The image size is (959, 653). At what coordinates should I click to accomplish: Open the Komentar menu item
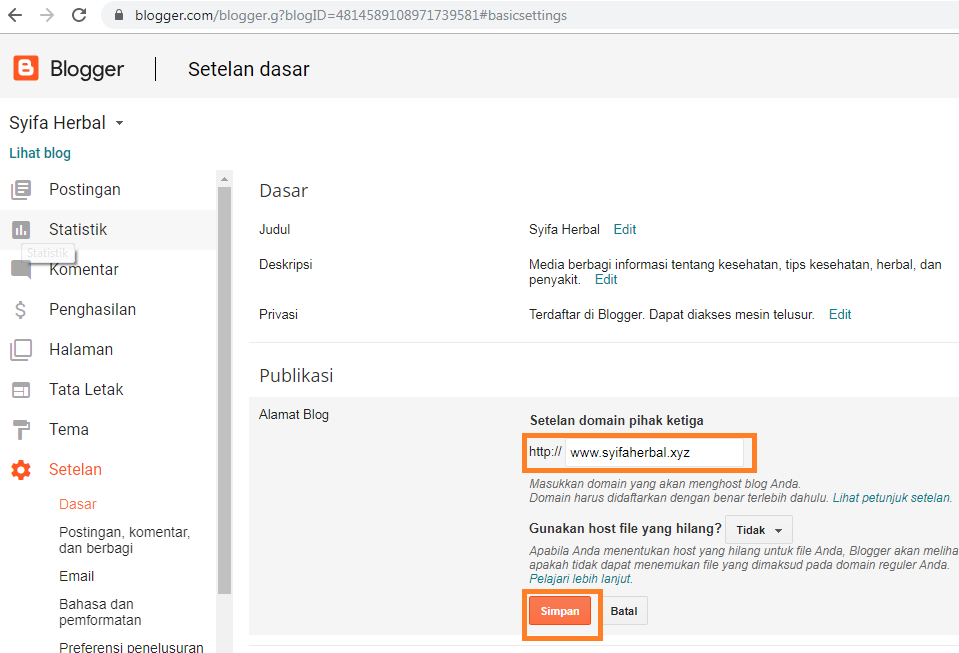coord(84,270)
